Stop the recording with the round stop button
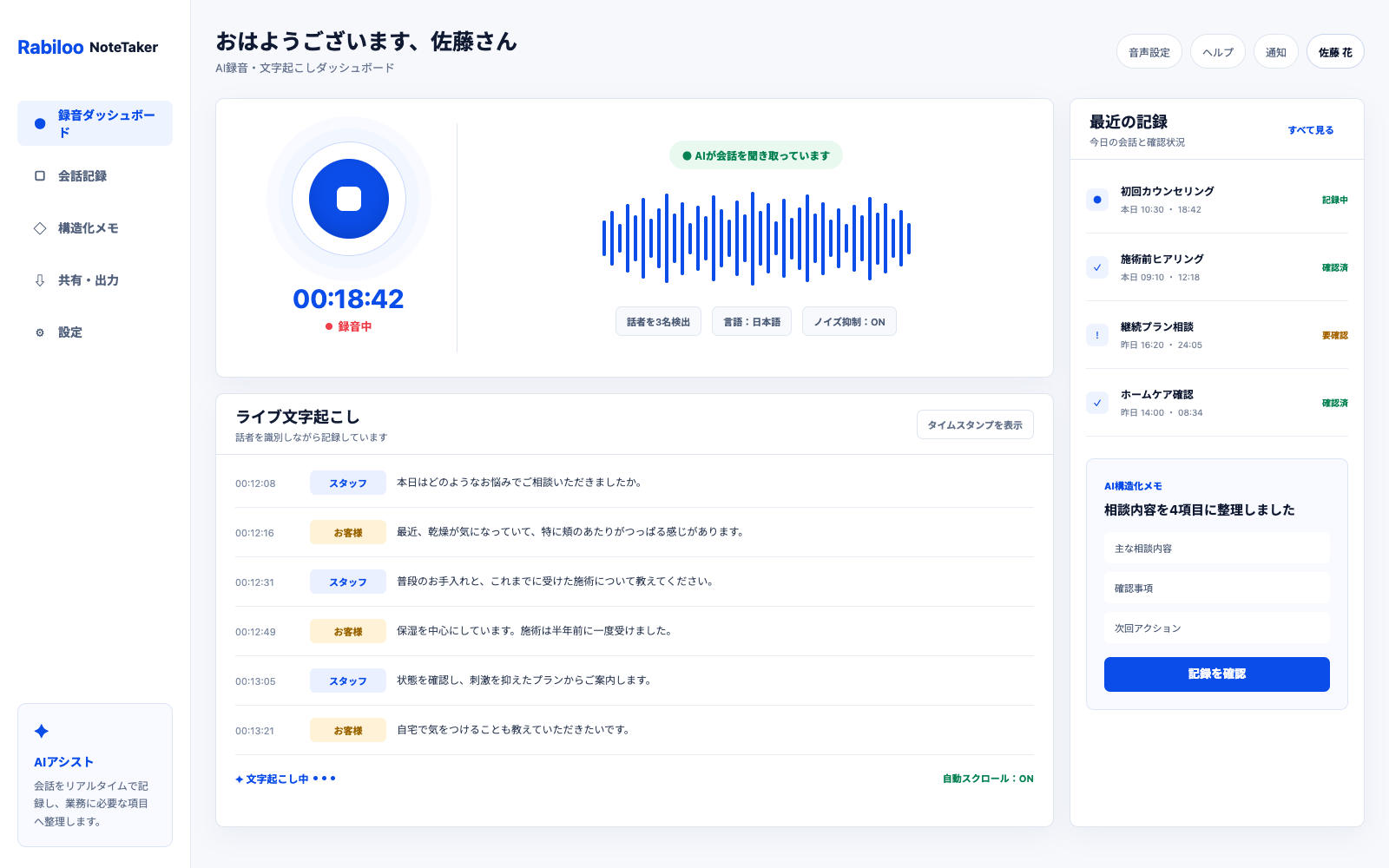This screenshot has height=868, width=1389. [x=349, y=199]
